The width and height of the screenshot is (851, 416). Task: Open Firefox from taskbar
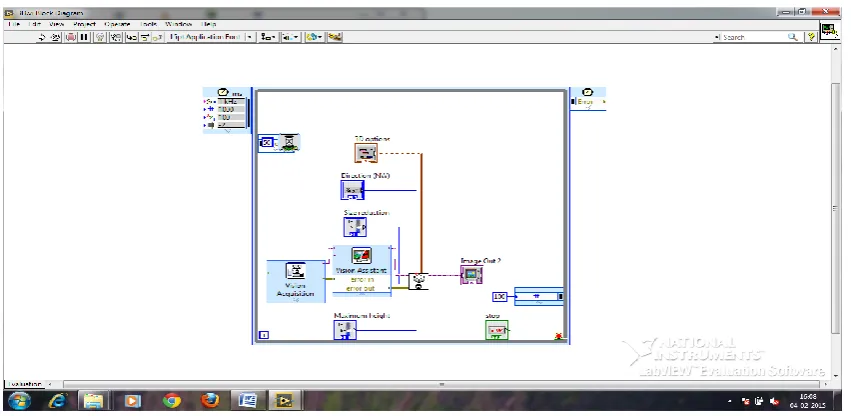(x=210, y=401)
